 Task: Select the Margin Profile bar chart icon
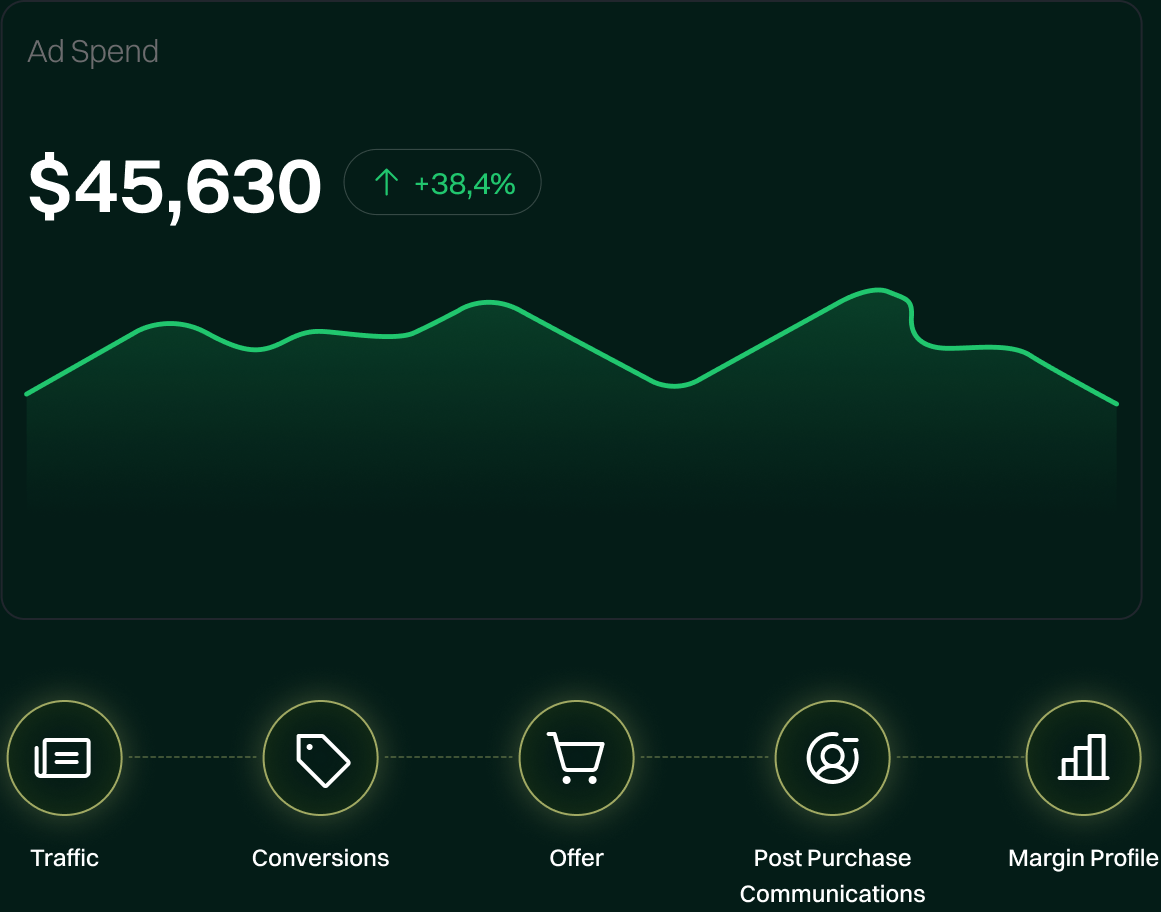[1083, 758]
